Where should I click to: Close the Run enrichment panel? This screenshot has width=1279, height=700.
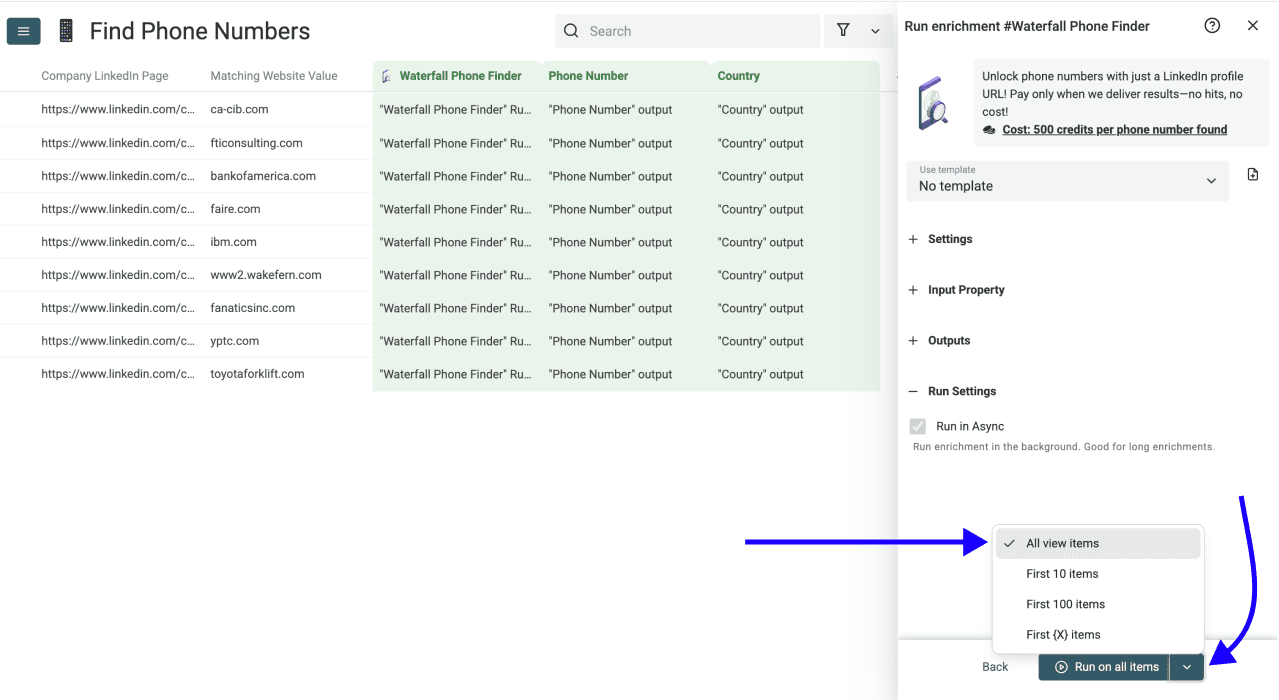point(1253,25)
